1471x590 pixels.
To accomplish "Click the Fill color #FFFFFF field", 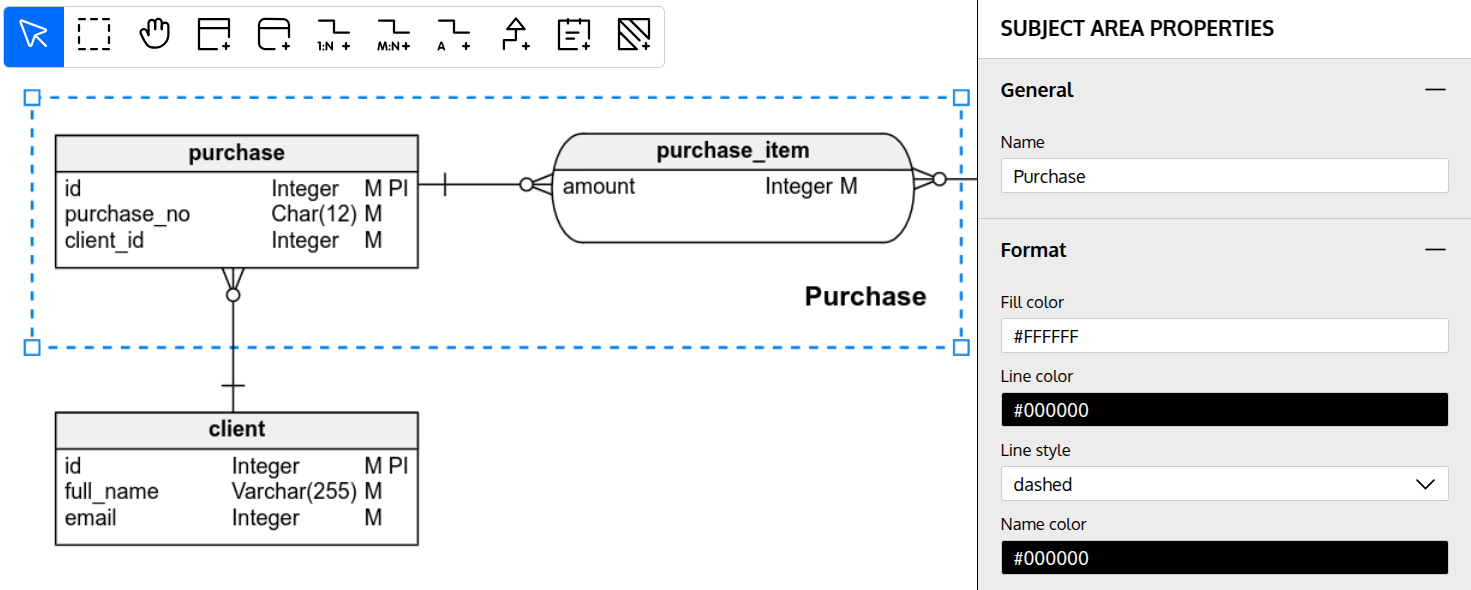I will coord(1224,336).
